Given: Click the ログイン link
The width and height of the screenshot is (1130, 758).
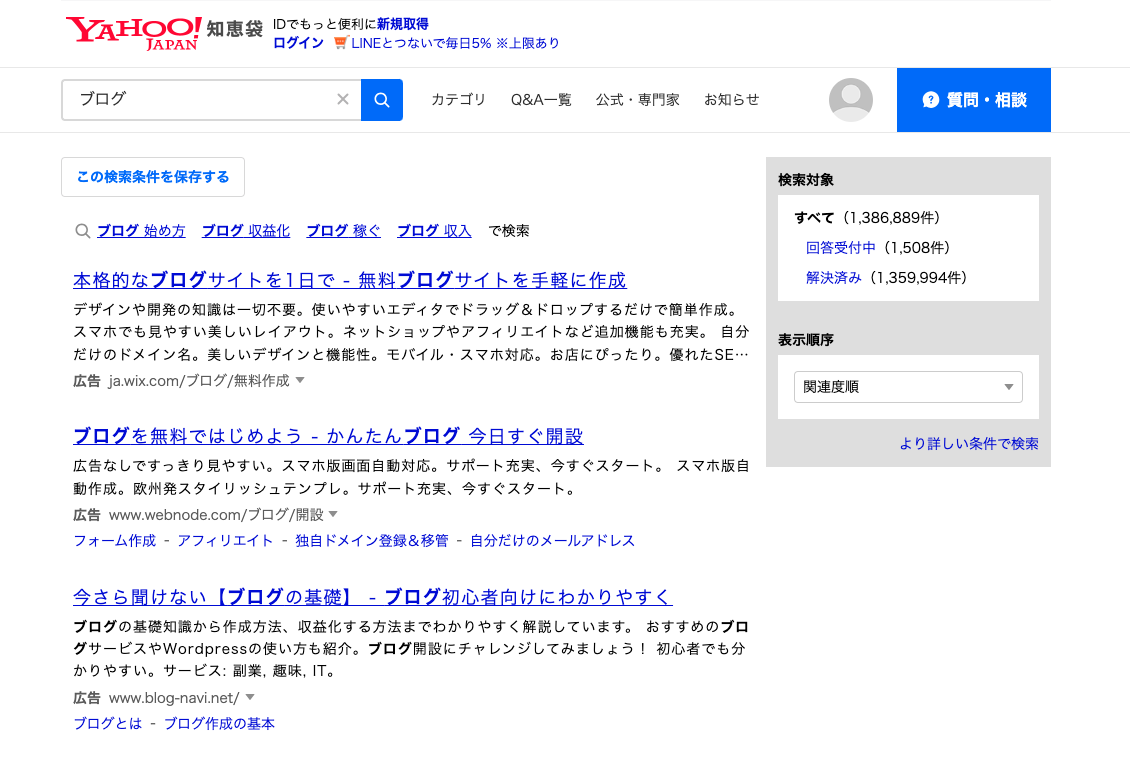Looking at the screenshot, I should tap(297, 44).
